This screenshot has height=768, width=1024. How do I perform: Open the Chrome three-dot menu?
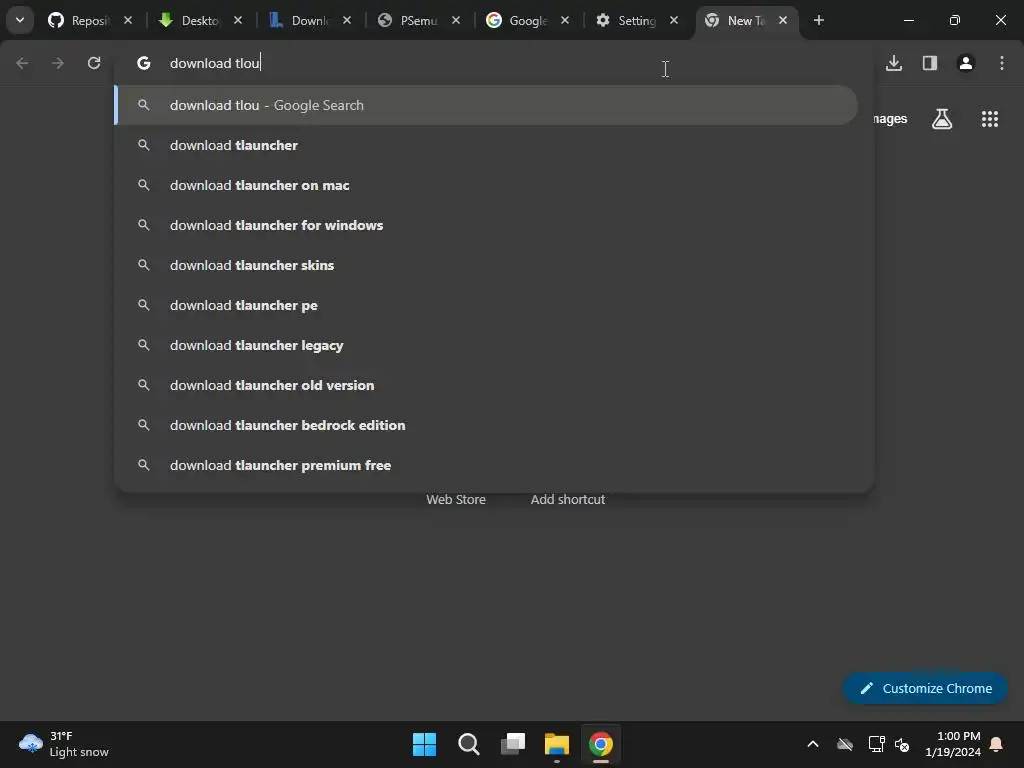point(1002,63)
